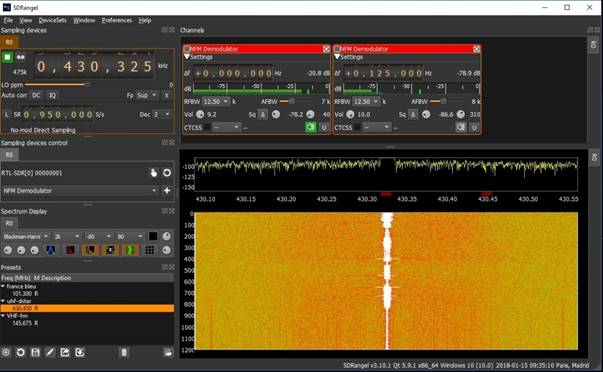Open the View menu
Image resolution: width=603 pixels, height=372 pixels.
(x=26, y=20)
